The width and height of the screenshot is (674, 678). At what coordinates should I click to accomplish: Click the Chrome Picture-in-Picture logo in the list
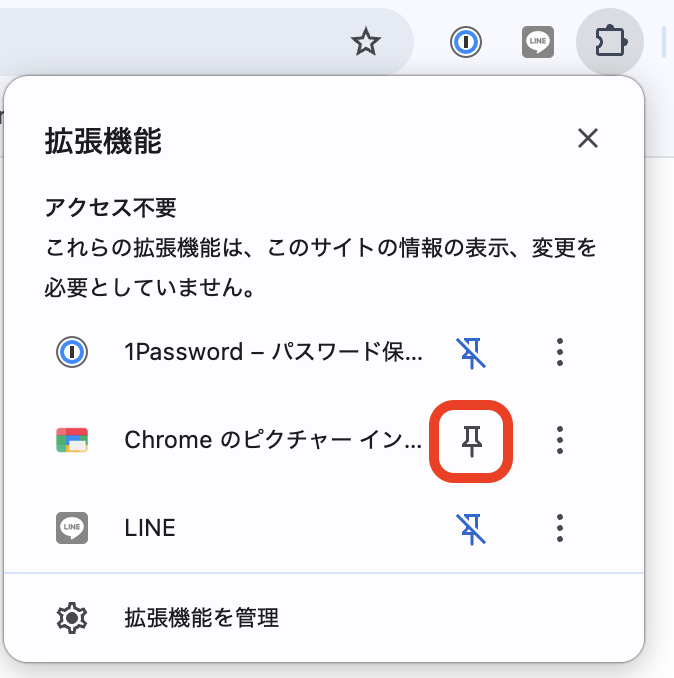72,440
